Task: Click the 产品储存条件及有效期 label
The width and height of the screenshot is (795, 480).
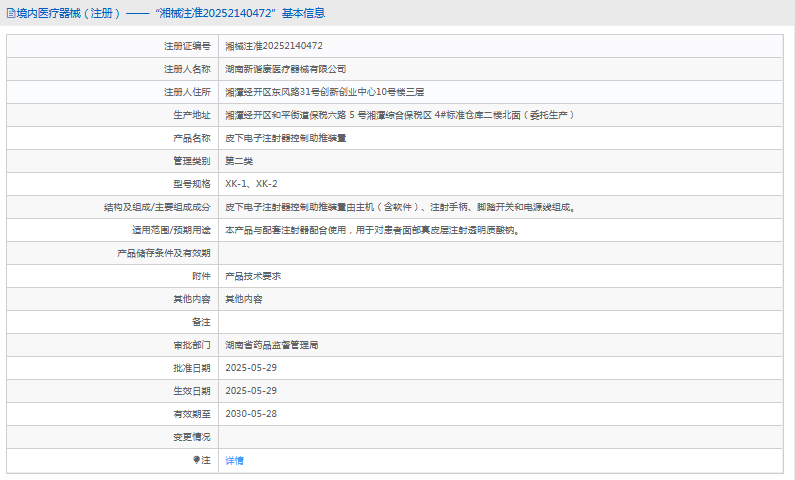Action: click(x=164, y=253)
